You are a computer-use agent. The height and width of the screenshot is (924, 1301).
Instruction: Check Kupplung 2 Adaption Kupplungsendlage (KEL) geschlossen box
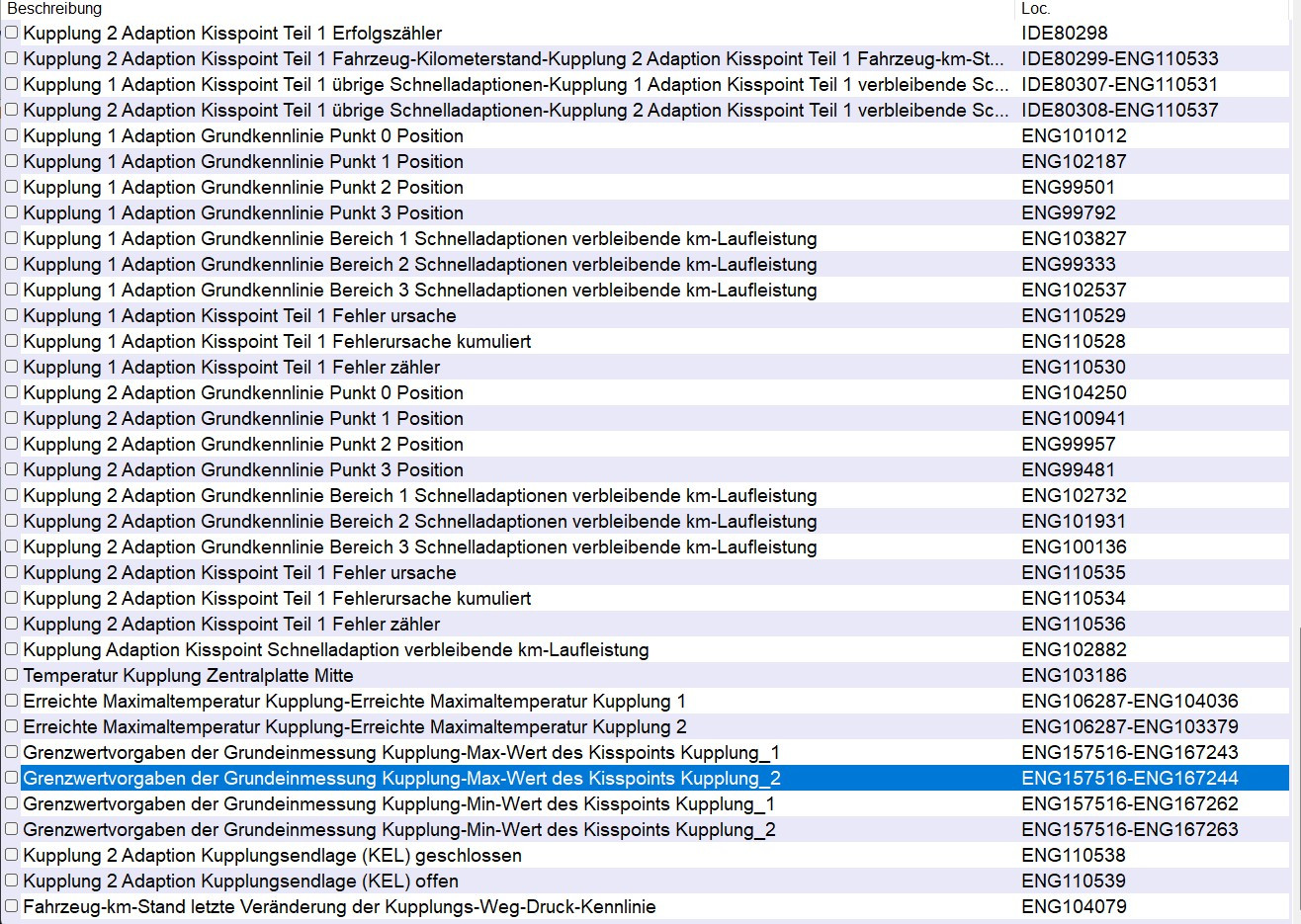[x=12, y=855]
